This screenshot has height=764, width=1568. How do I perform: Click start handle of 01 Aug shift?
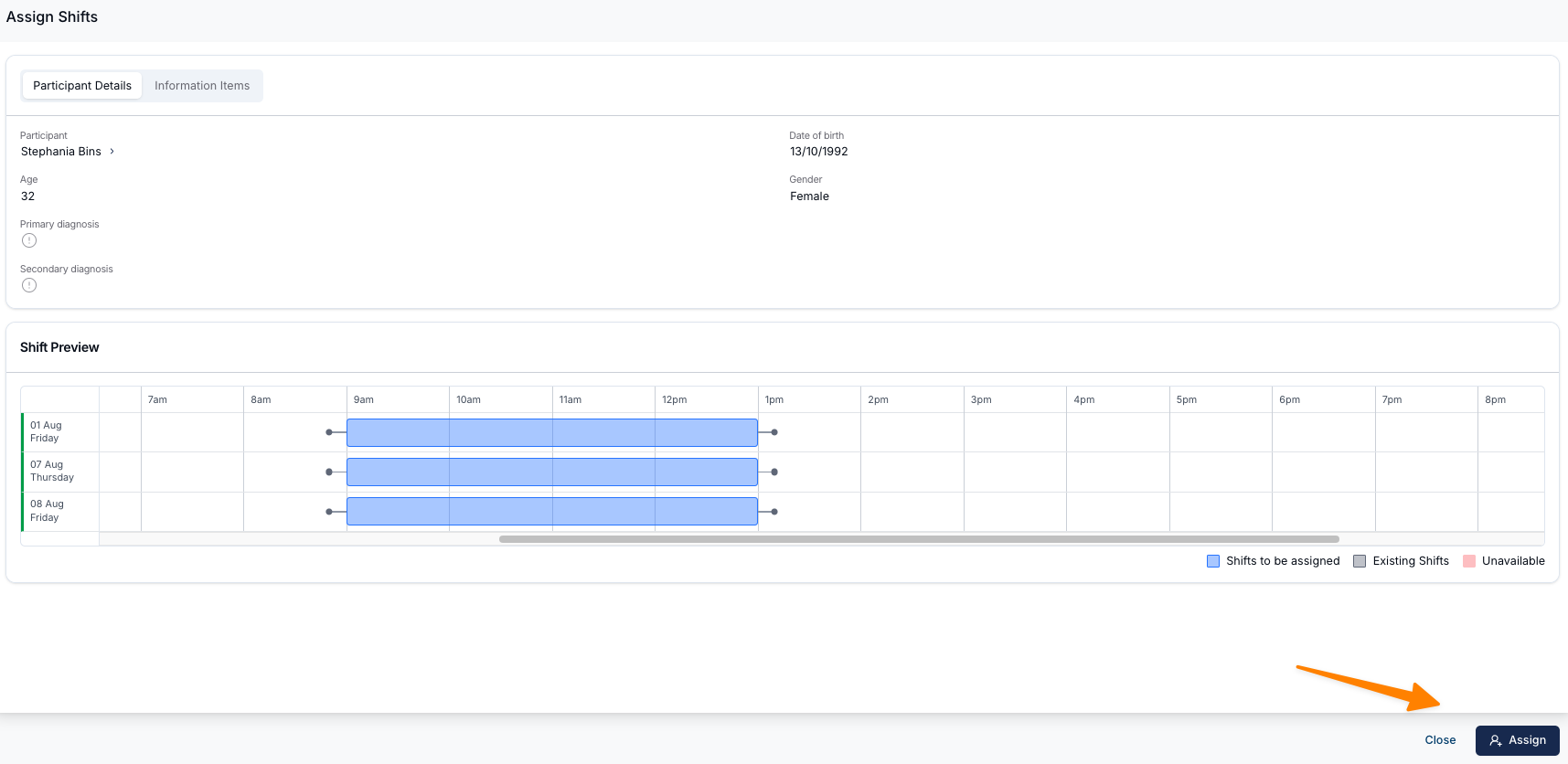click(329, 432)
